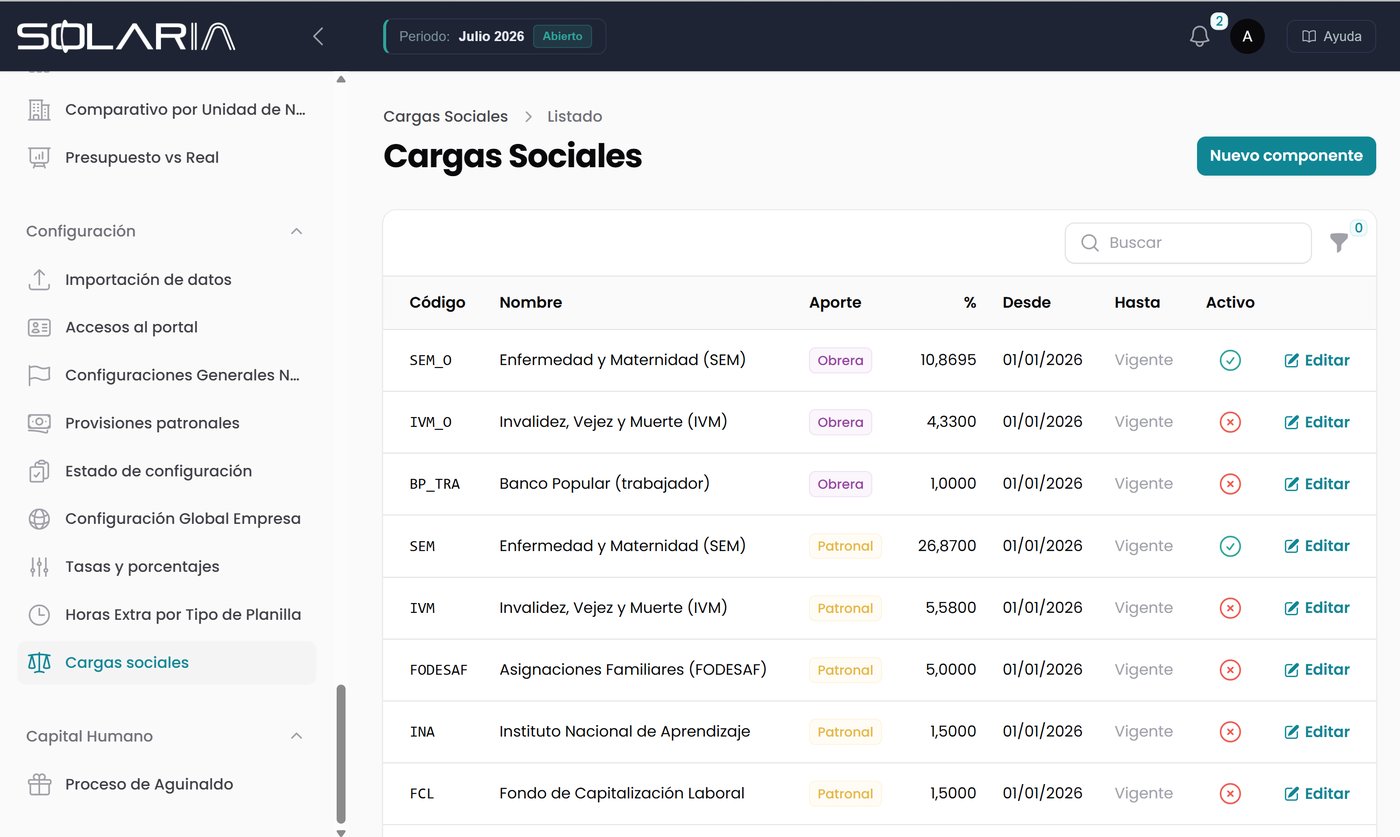Toggle active status for patronal IVM row
This screenshot has width=1400, height=837.
1230,608
